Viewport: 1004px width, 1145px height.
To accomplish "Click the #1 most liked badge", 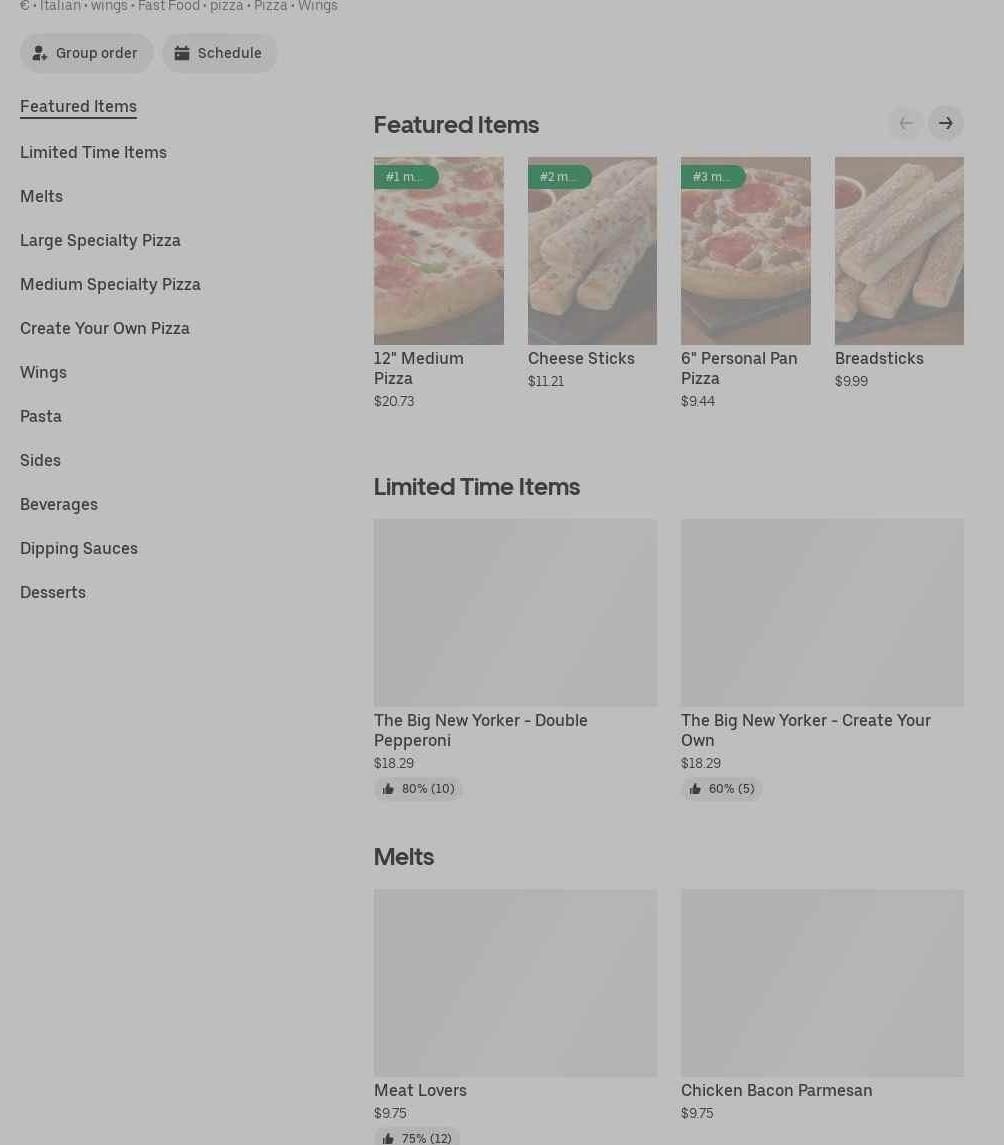I will click(405, 177).
